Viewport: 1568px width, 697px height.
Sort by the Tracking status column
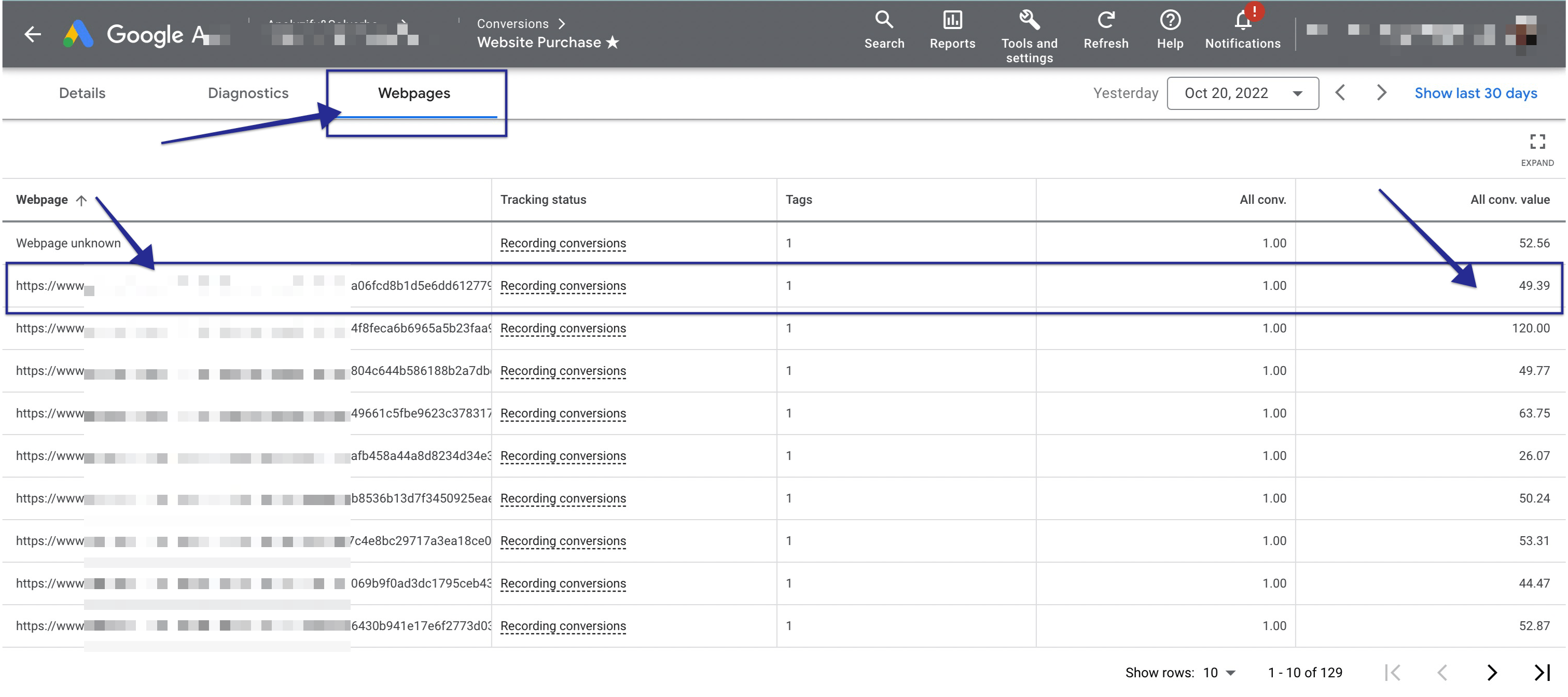click(x=543, y=200)
